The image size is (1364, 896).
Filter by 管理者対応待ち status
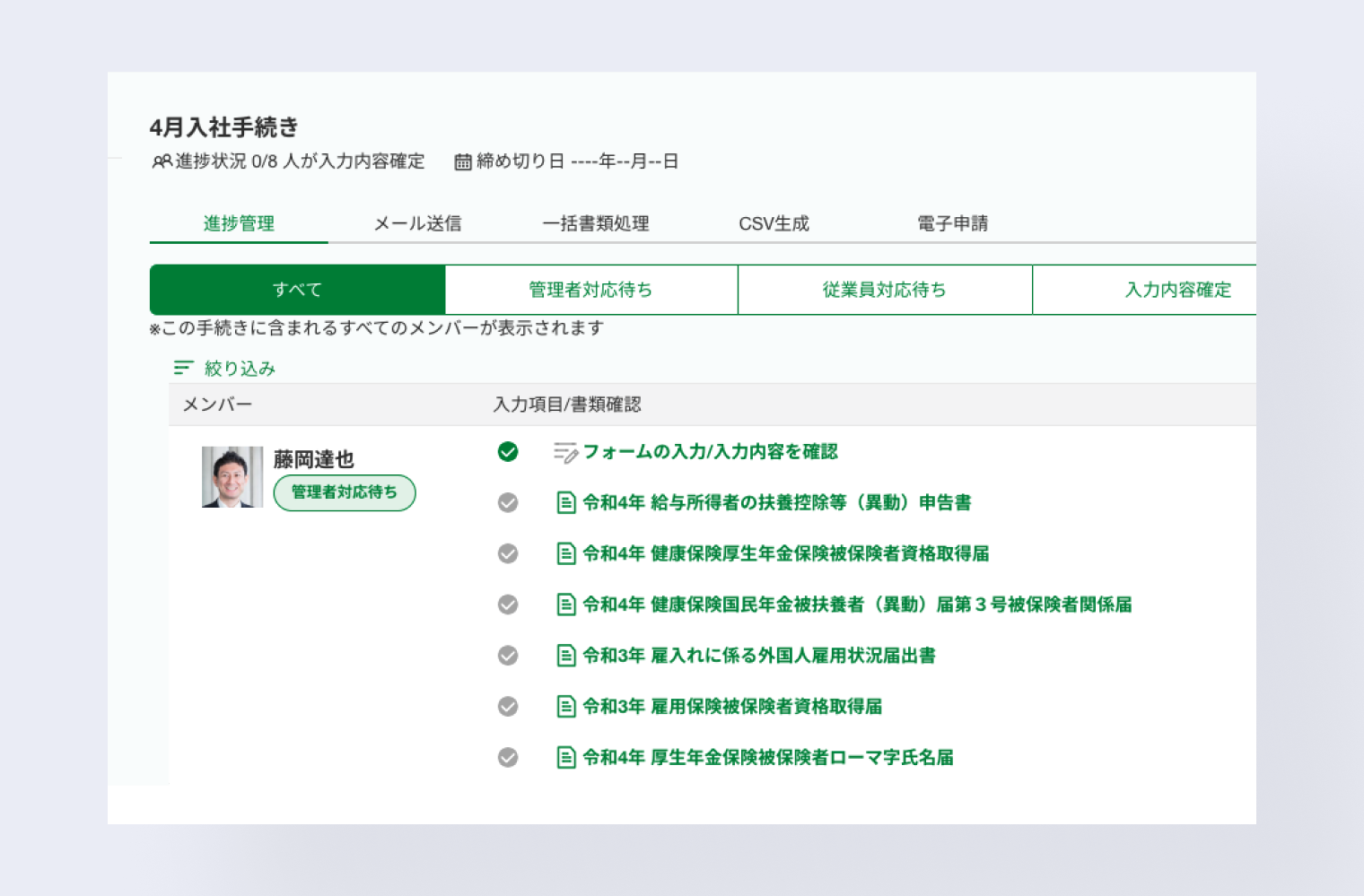590,289
